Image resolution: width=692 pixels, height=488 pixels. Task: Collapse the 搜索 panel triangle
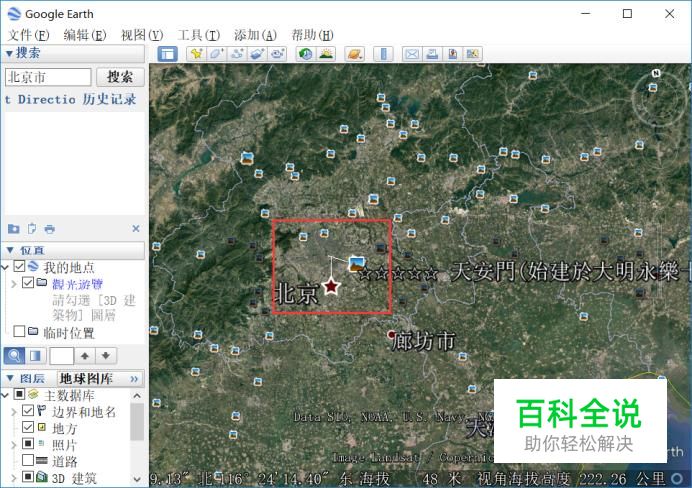(9, 54)
